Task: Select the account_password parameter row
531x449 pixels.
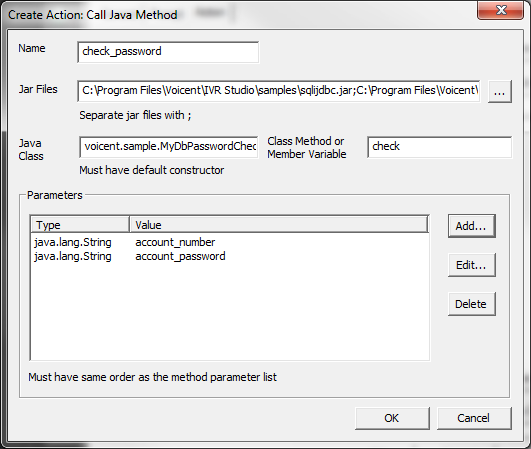Action: (x=230, y=256)
